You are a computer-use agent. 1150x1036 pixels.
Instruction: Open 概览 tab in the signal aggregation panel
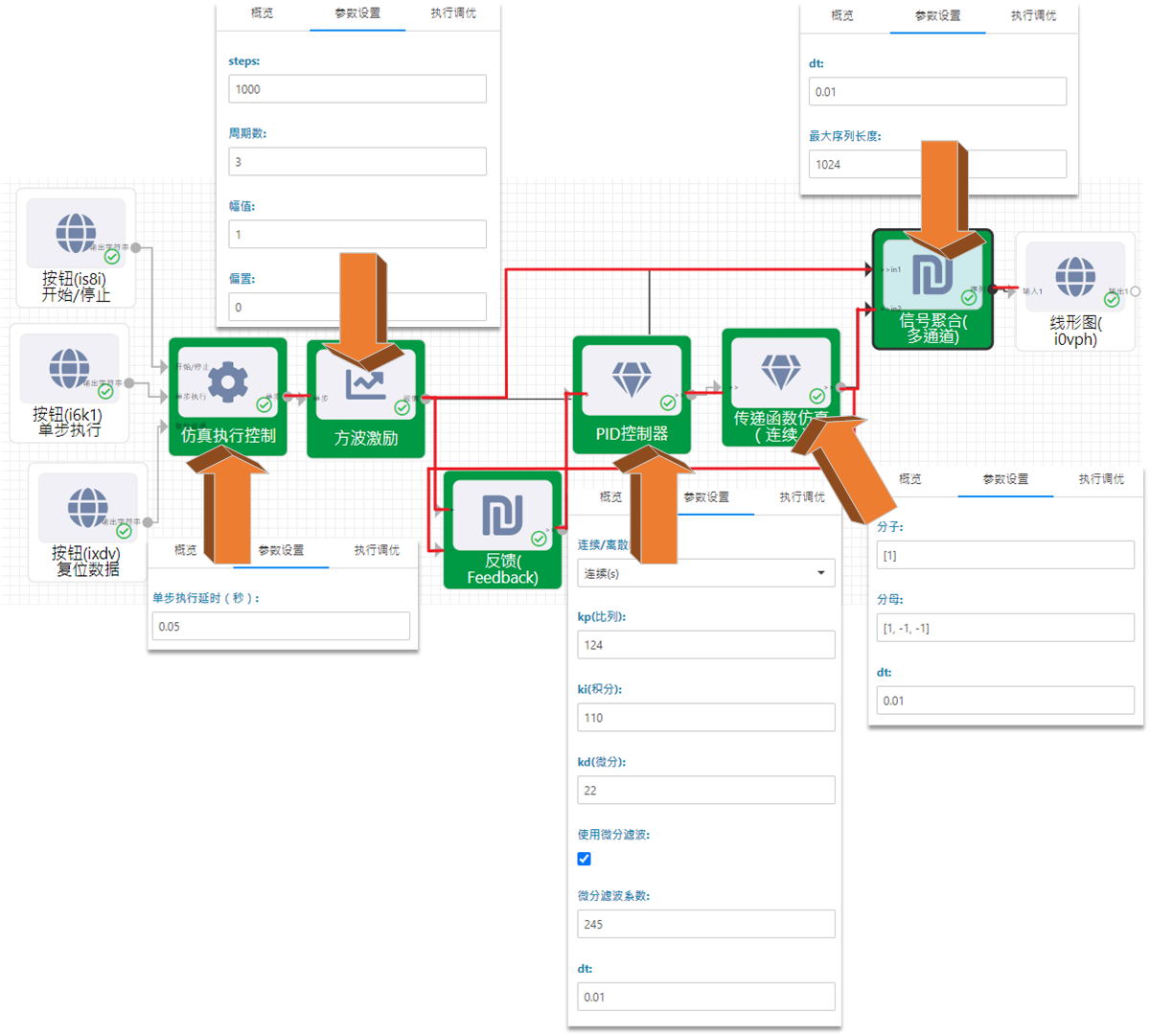842,15
